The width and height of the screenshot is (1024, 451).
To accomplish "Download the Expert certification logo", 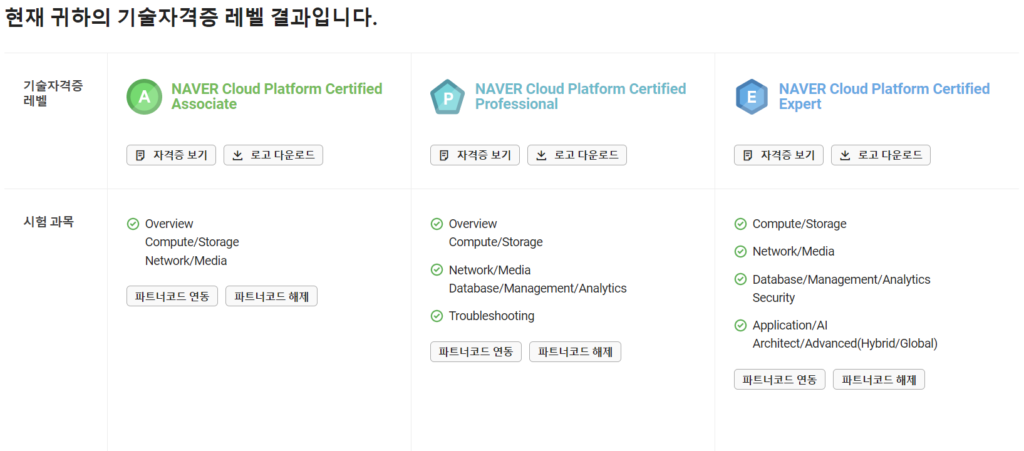I will point(881,155).
